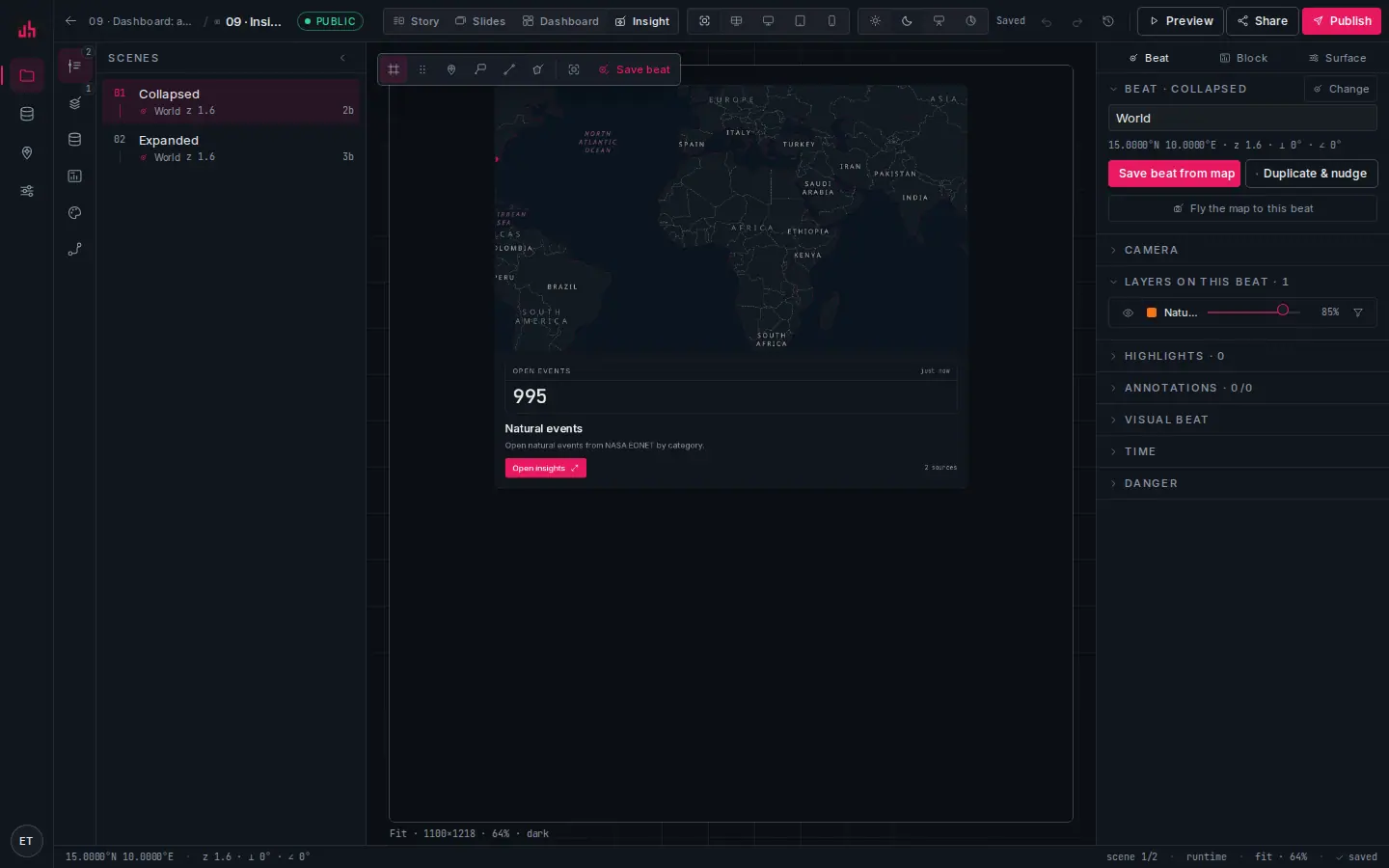Open the projects folder in left rail

pyautogui.click(x=27, y=75)
